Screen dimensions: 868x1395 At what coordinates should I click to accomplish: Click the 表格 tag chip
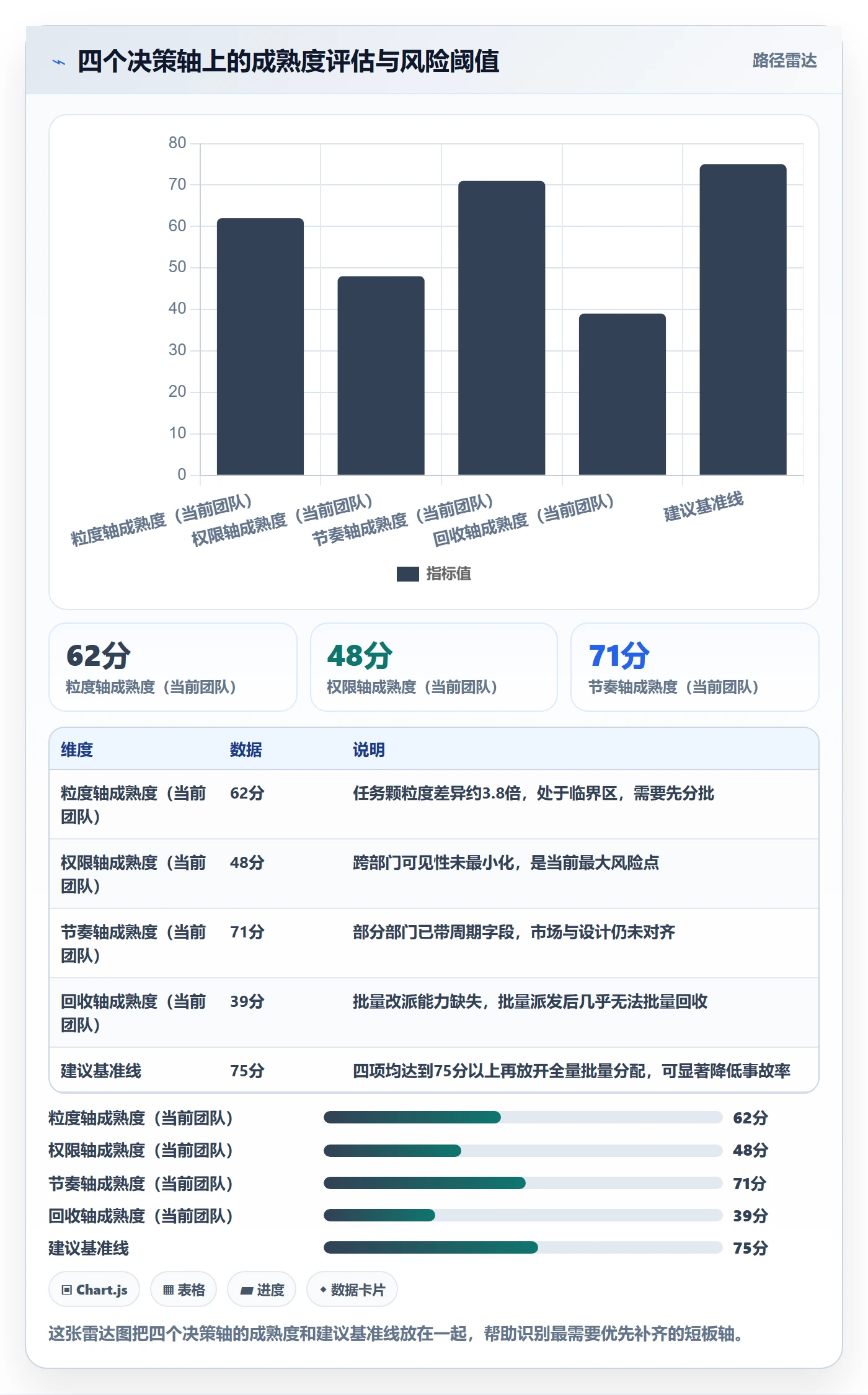coord(184,1290)
